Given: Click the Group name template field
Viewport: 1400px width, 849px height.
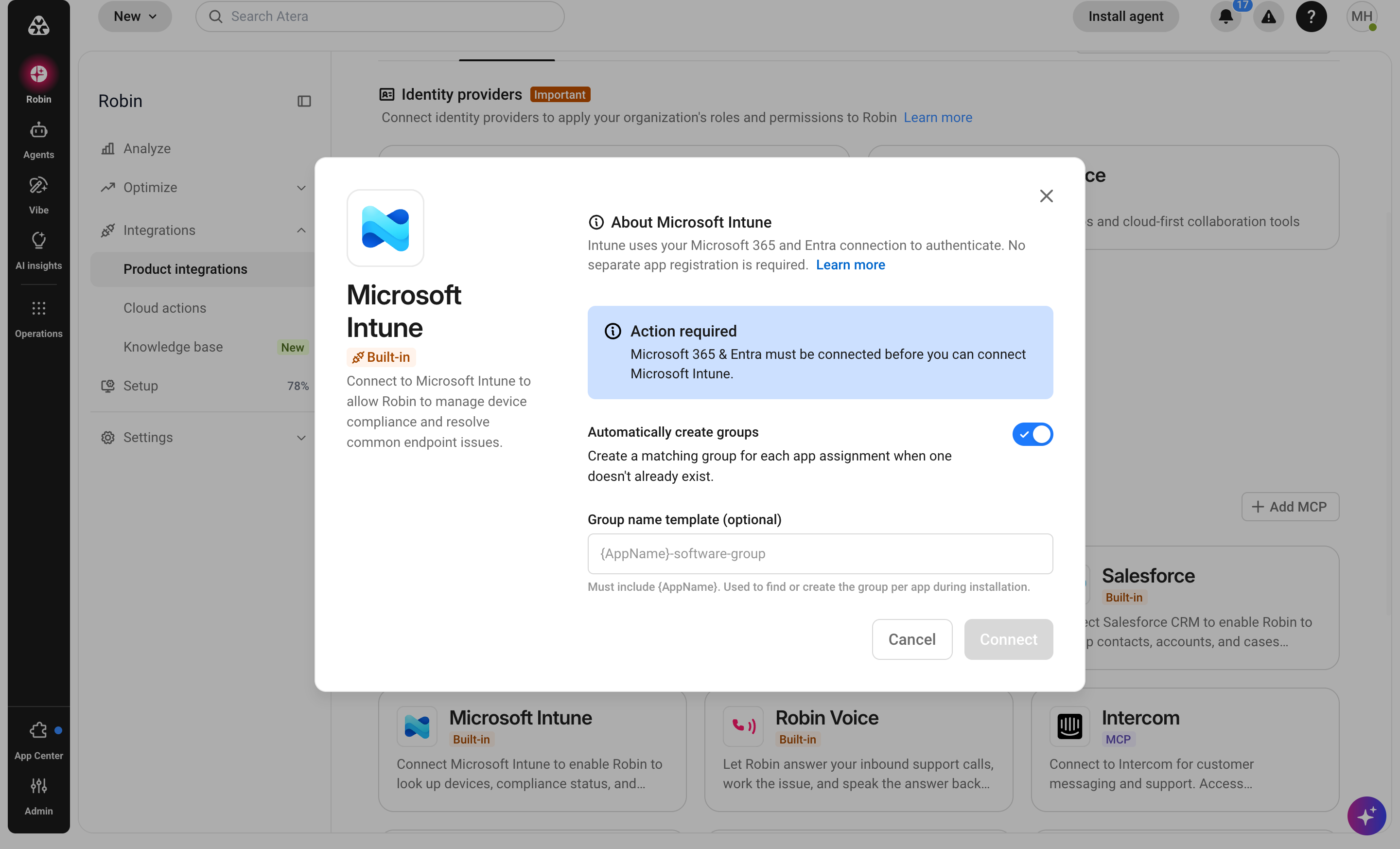Looking at the screenshot, I should tap(820, 553).
